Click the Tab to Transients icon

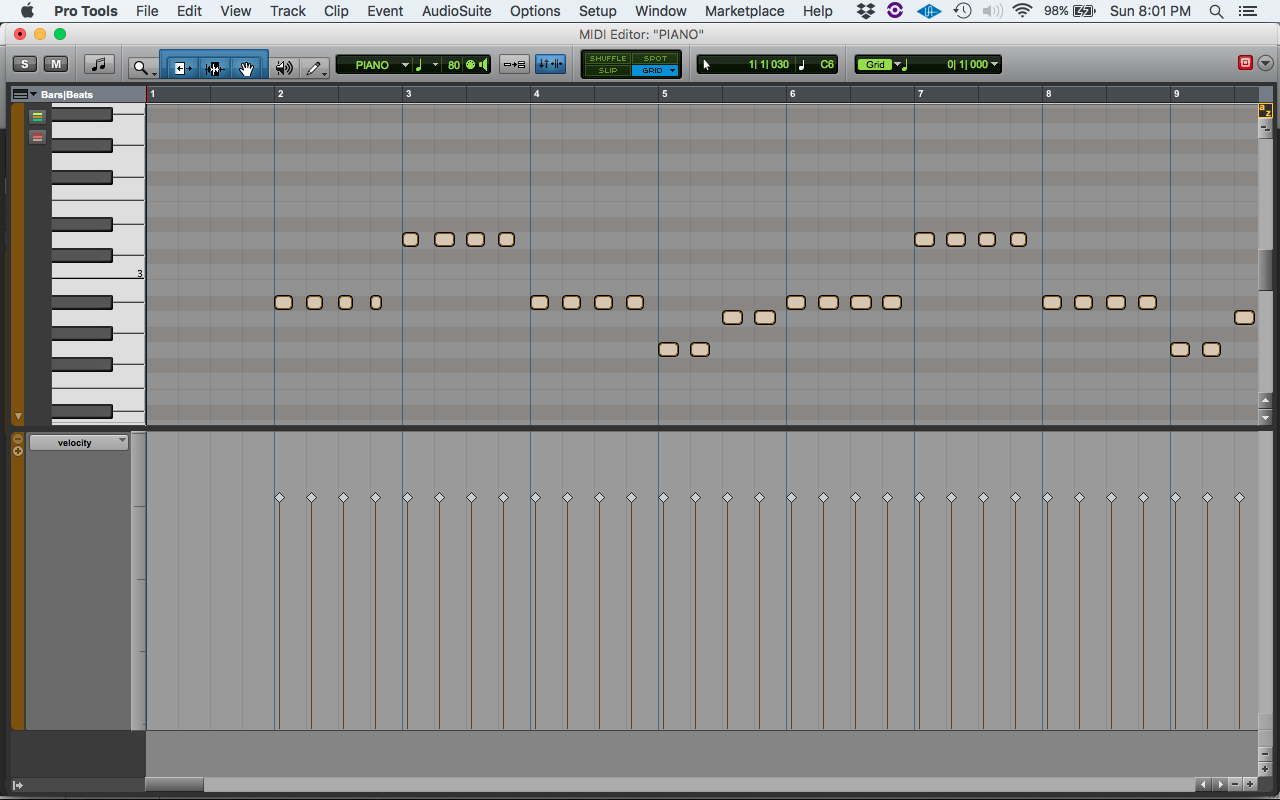pyautogui.click(x=514, y=64)
